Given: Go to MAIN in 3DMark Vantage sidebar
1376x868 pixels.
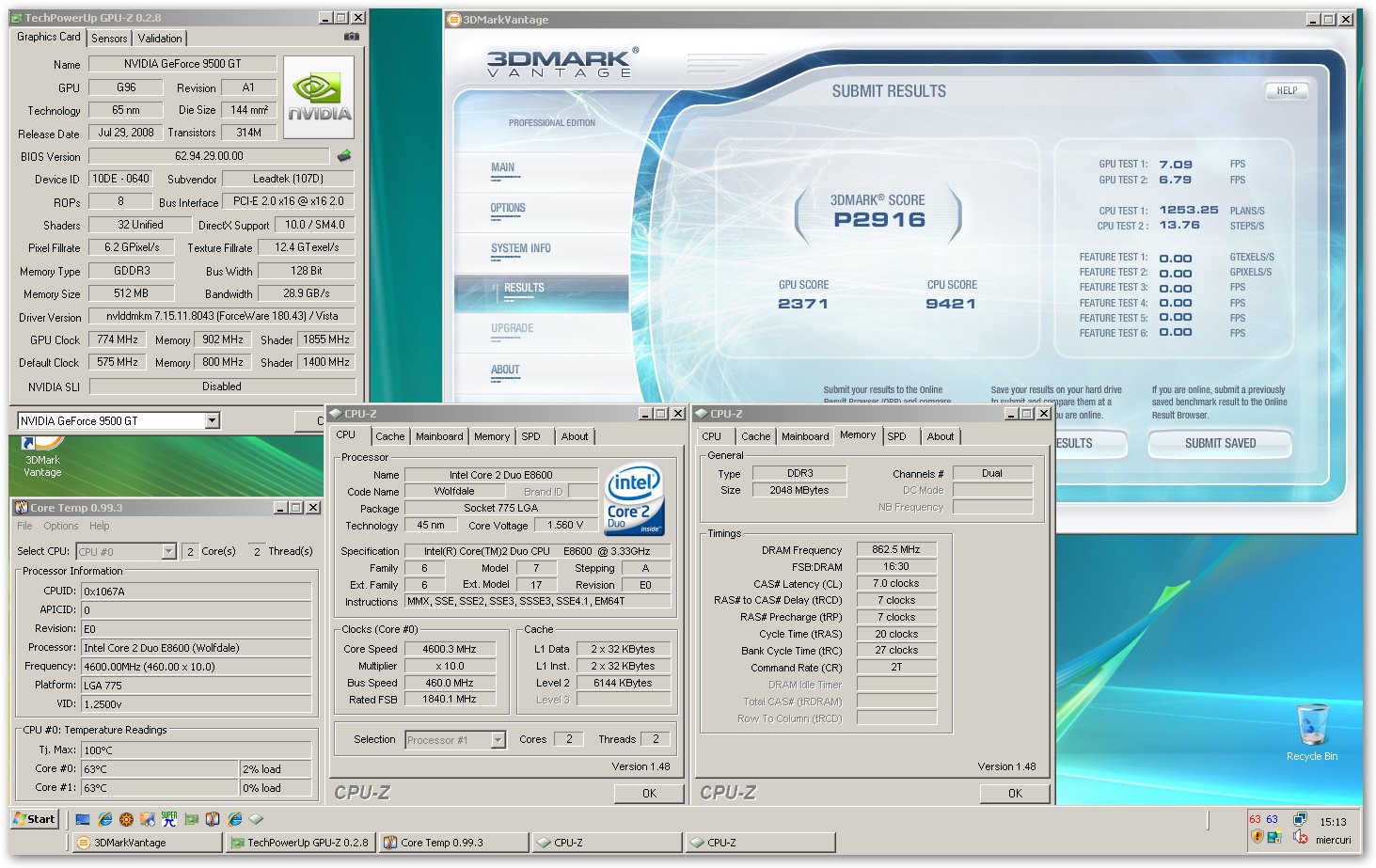Looking at the screenshot, I should (503, 167).
